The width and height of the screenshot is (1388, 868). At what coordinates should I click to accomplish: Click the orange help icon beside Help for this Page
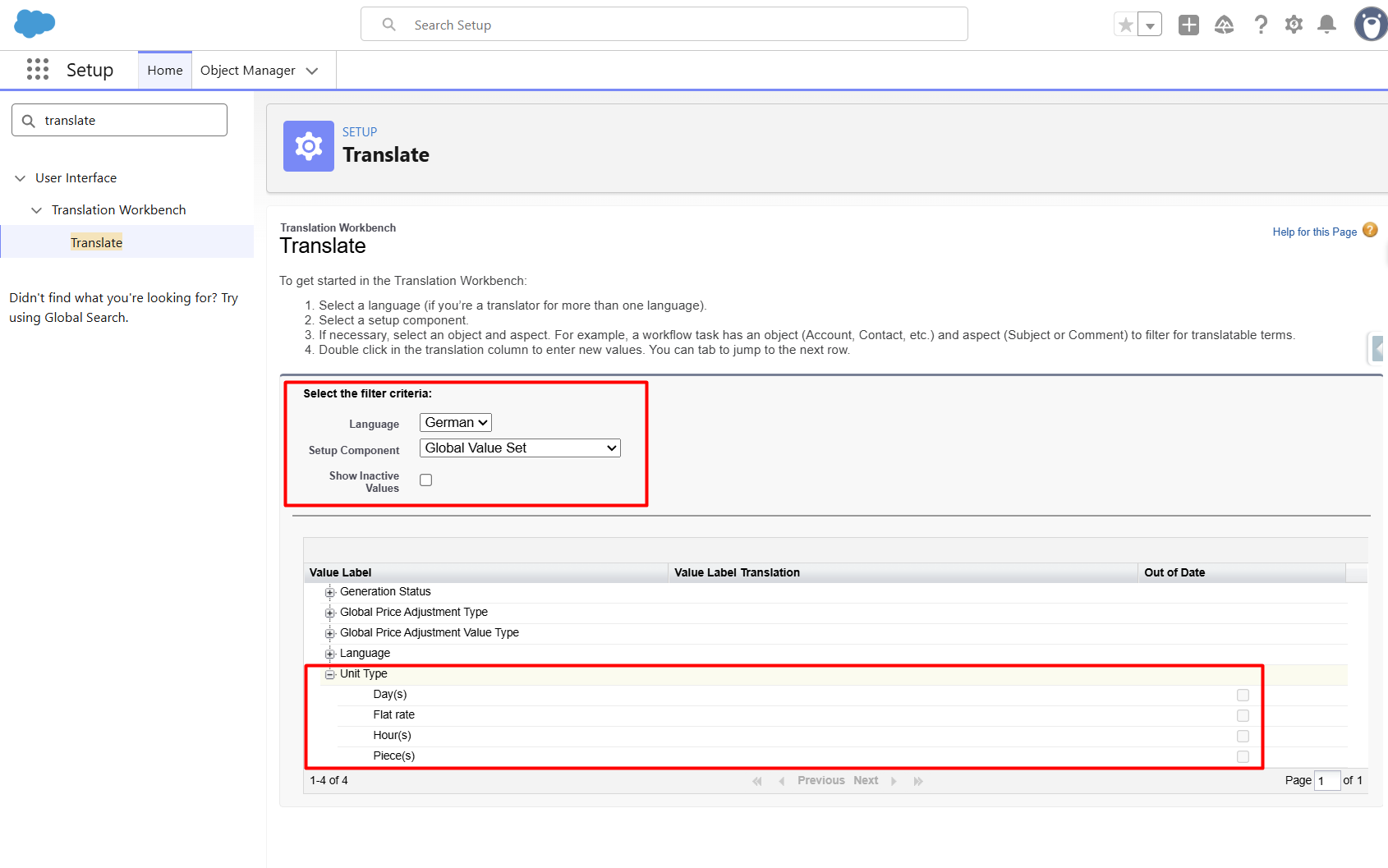pos(1370,230)
